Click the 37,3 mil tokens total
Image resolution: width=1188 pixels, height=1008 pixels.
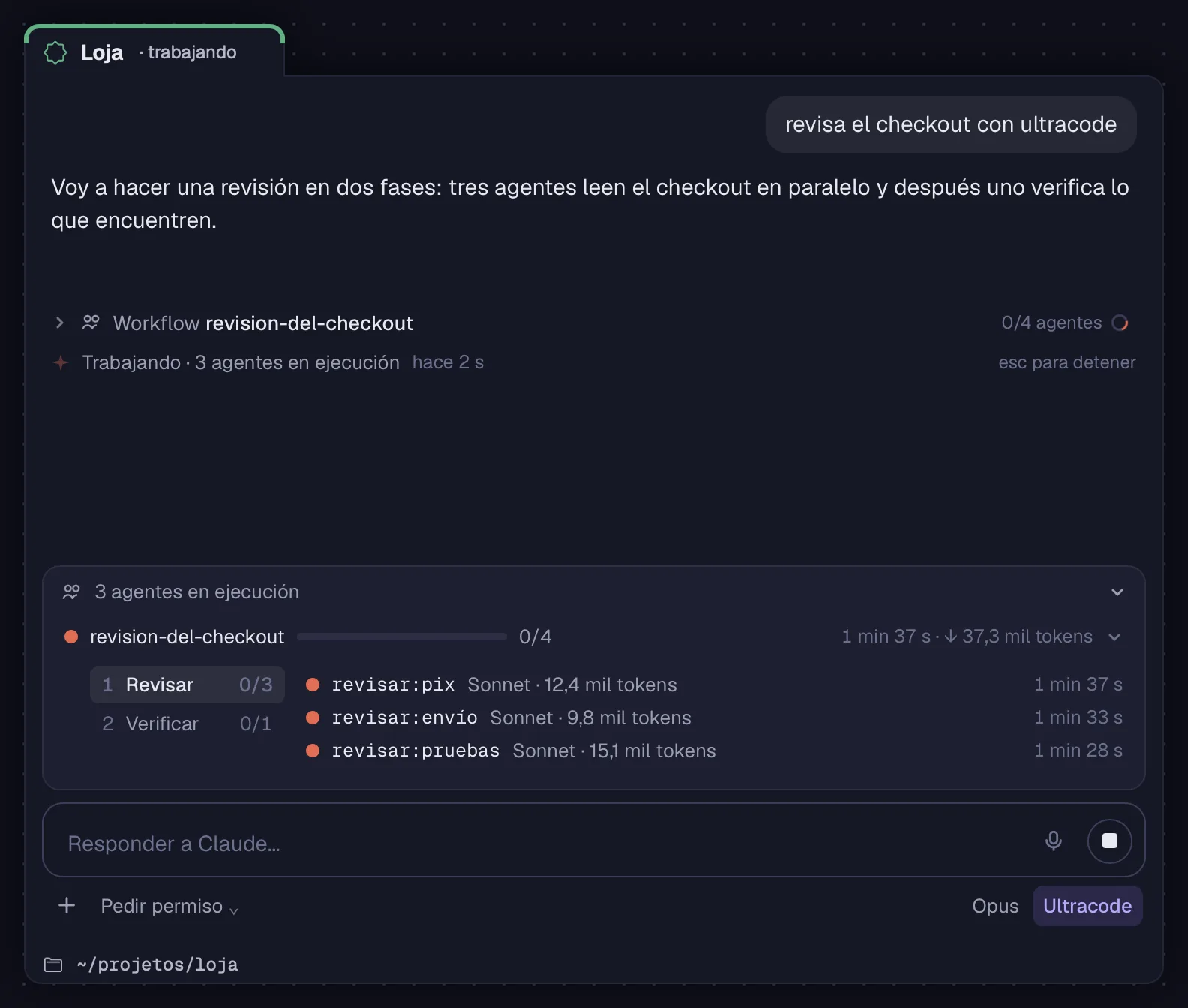tap(1027, 637)
